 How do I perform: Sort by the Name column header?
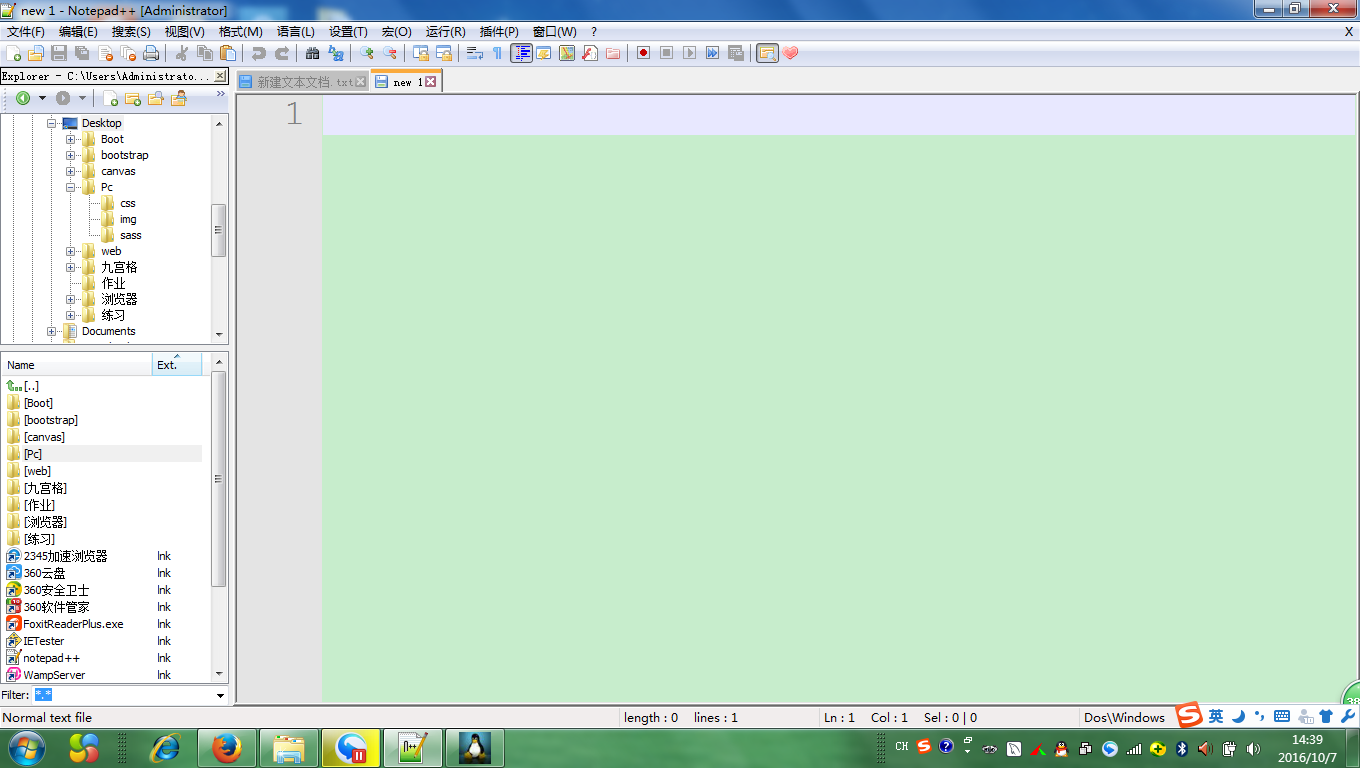coord(76,364)
